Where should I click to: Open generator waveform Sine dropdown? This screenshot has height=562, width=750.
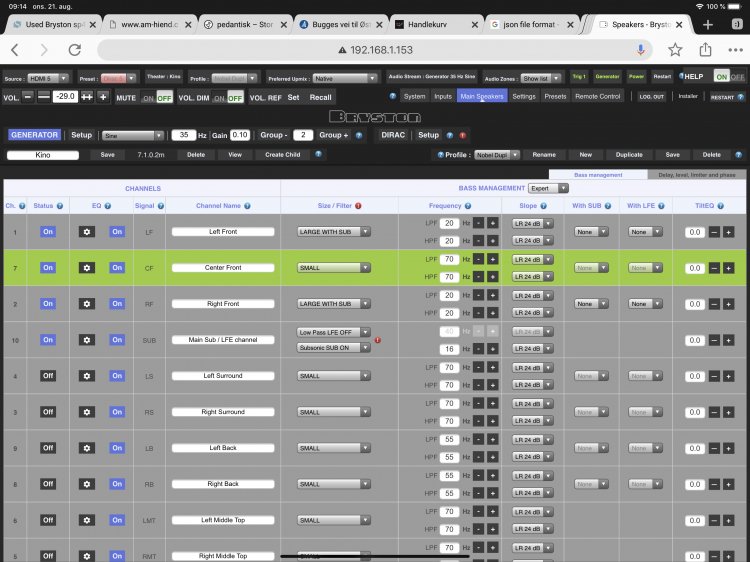[132, 136]
